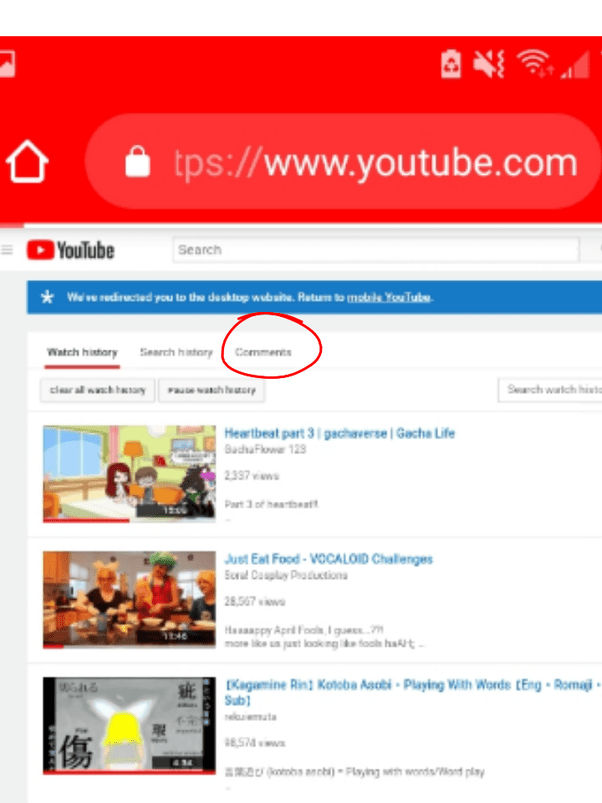602x803 pixels.
Task: Click the star icon in blue banner
Action: [47, 297]
